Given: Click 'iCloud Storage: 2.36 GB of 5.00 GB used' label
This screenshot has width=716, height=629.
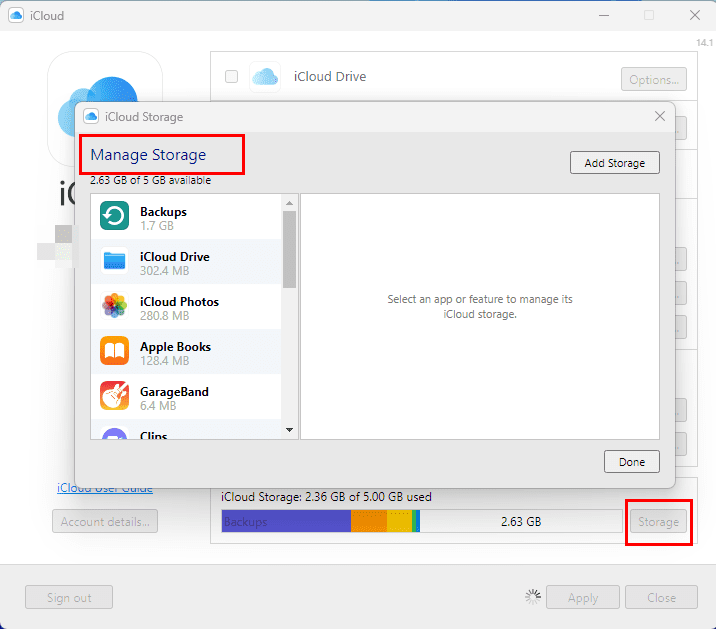Looking at the screenshot, I should (326, 497).
